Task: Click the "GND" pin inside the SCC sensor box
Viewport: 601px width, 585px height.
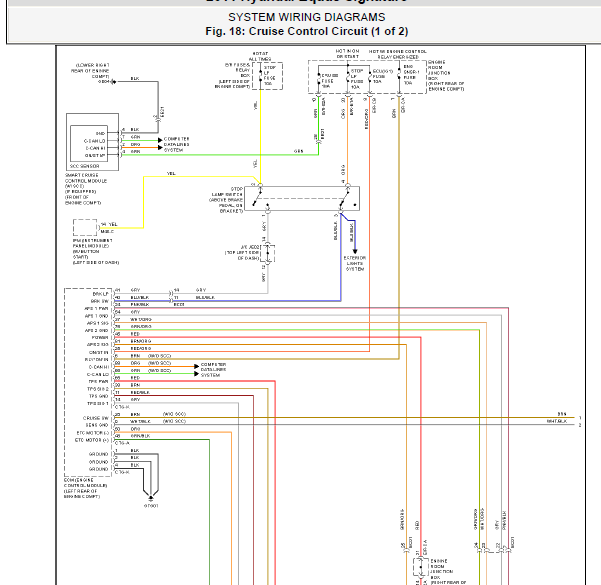Action: pos(100,134)
